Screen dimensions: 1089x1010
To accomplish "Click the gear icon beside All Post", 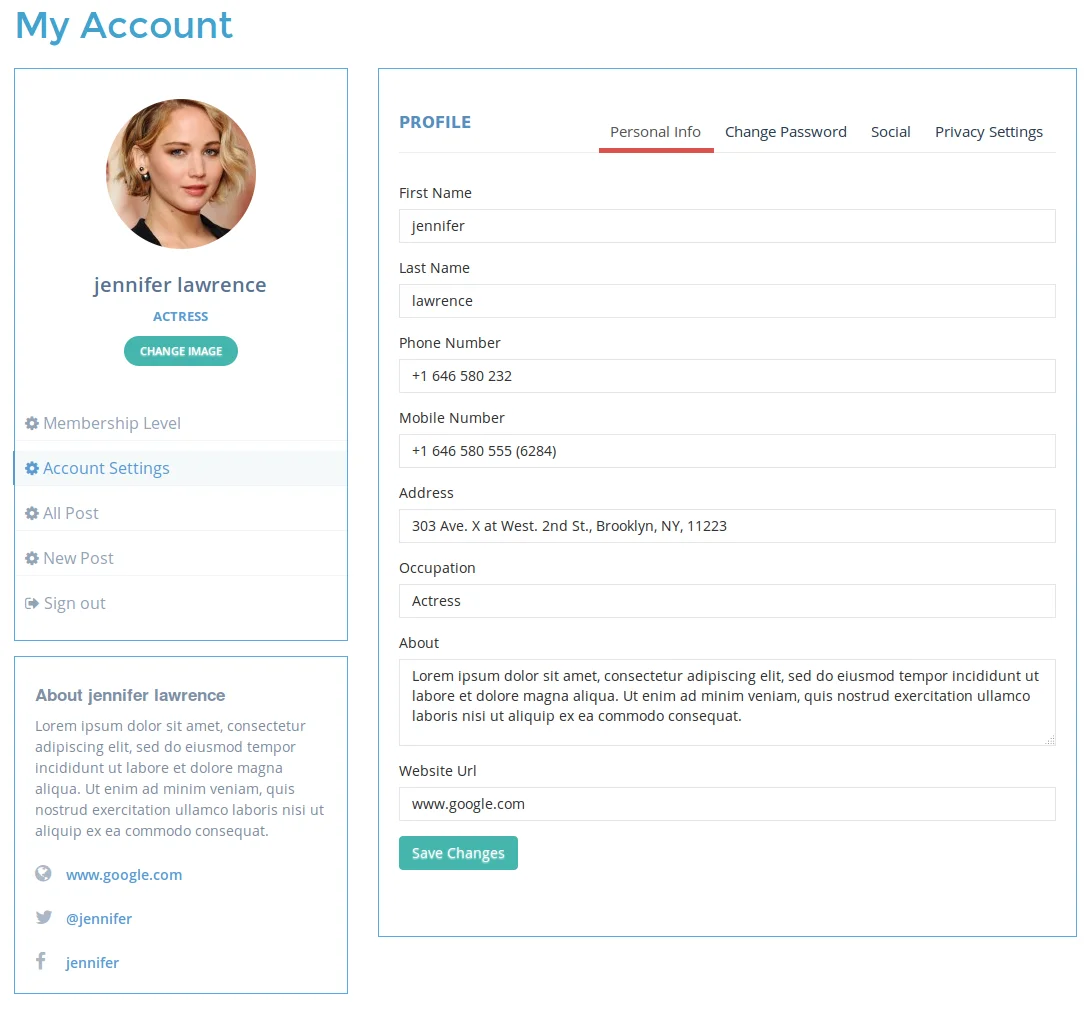I will pyautogui.click(x=31, y=513).
